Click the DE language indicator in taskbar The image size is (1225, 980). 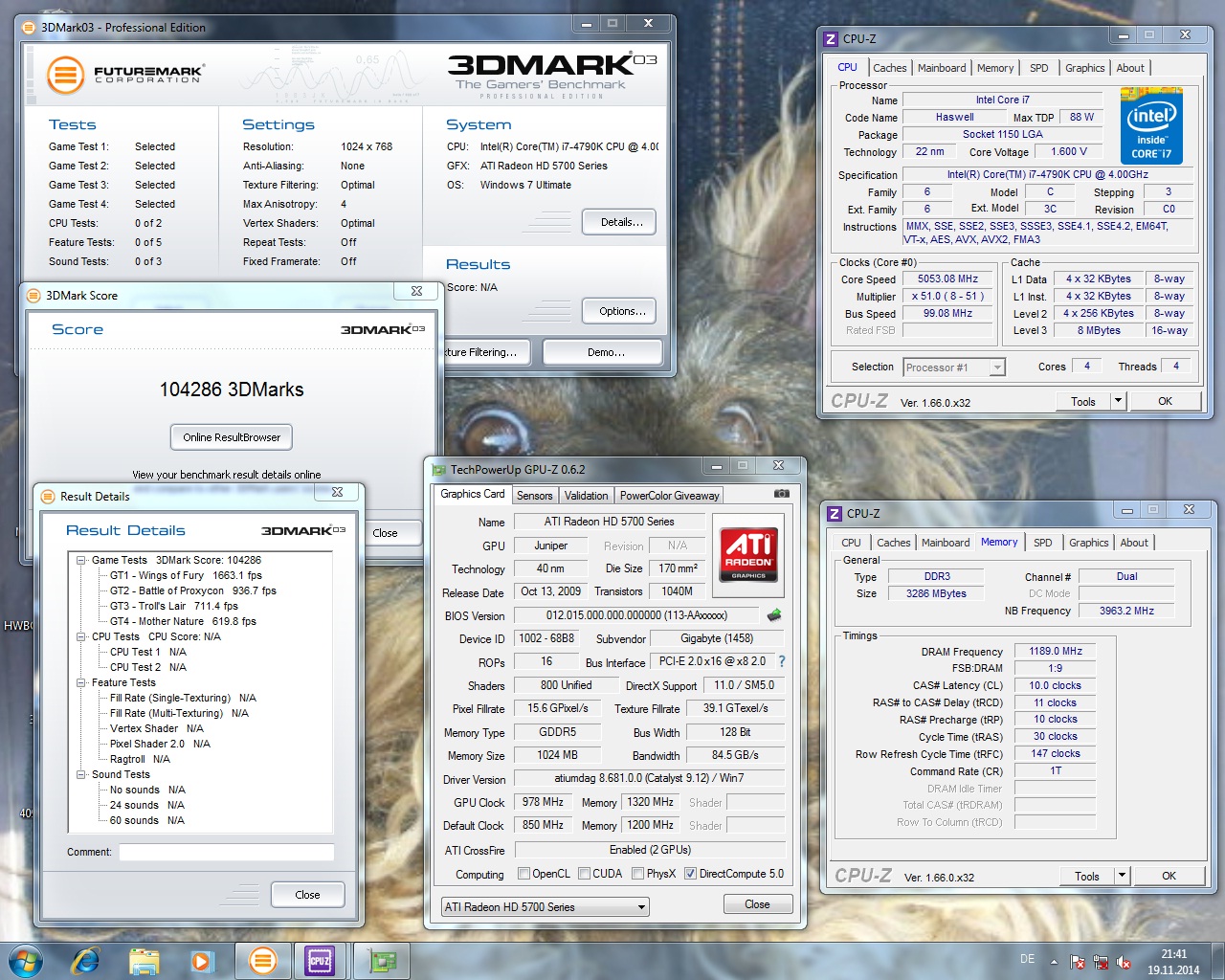click(1027, 959)
